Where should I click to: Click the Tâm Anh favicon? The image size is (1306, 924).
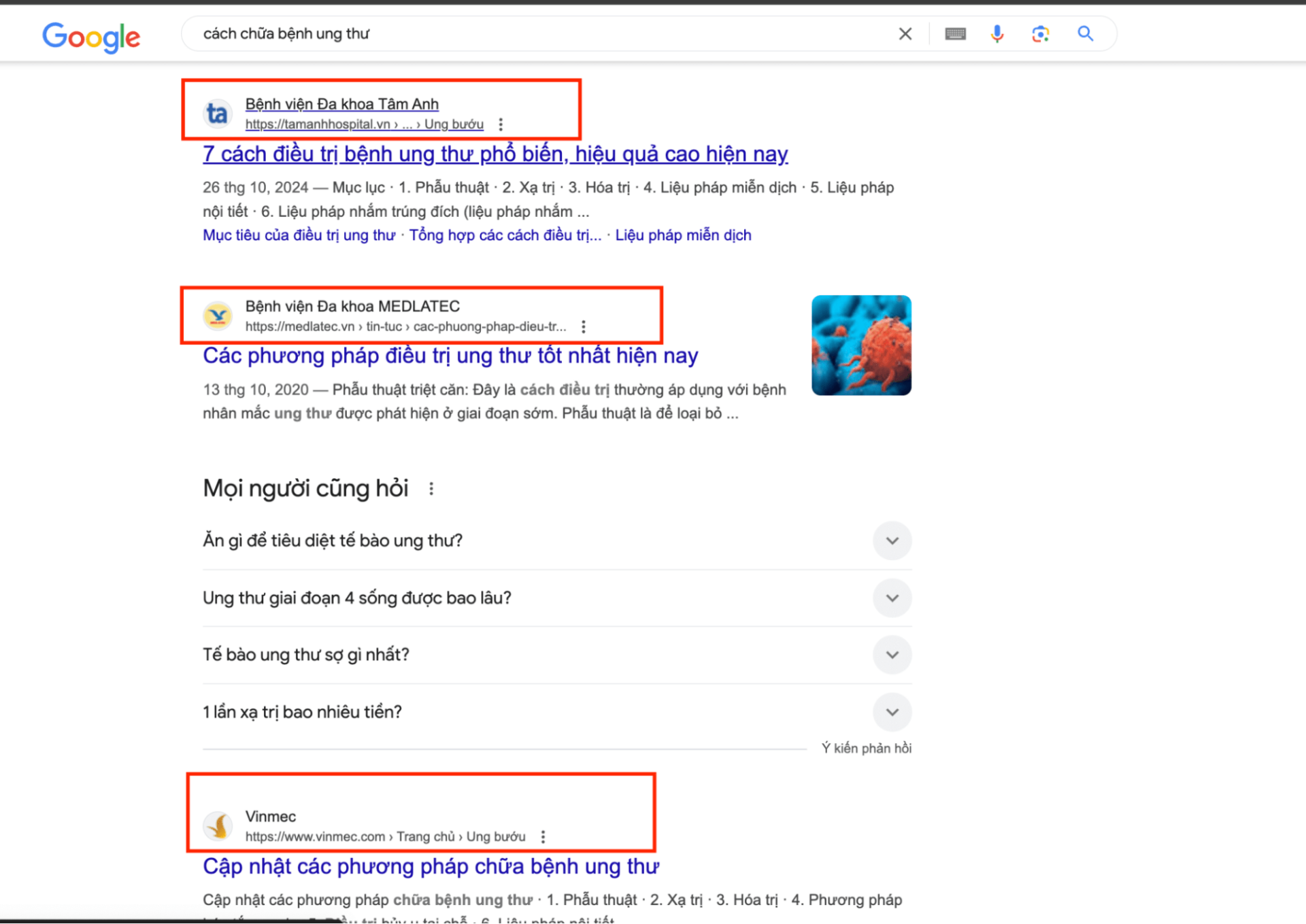pyautogui.click(x=218, y=114)
